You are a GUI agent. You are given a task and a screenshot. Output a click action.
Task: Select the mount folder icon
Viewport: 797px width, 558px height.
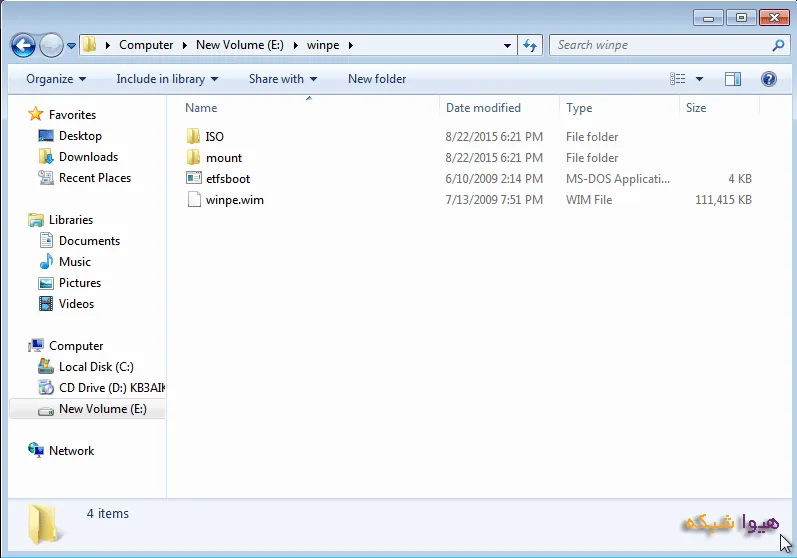click(193, 158)
